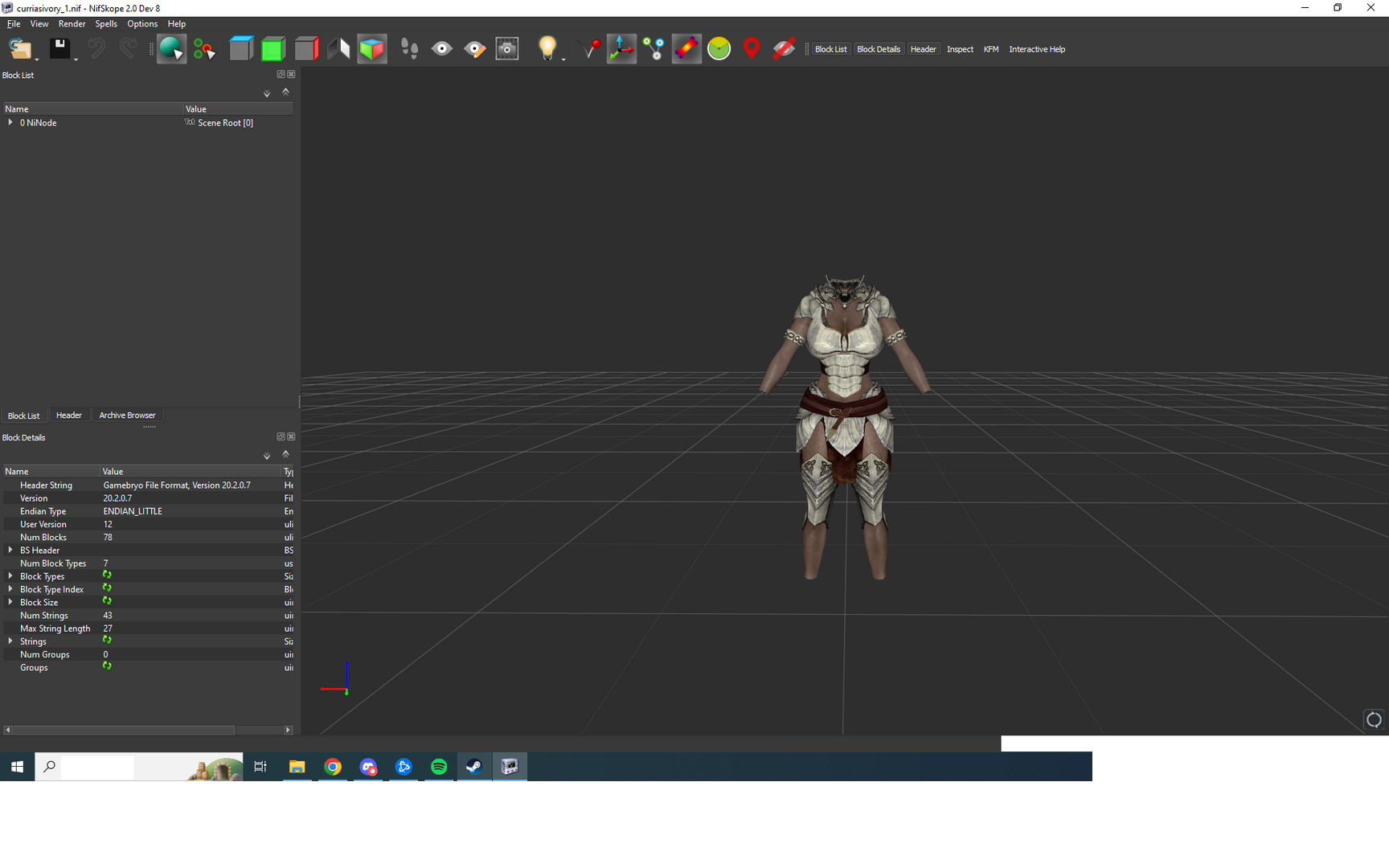1389x868 pixels.
Task: Open the View menu
Action: (39, 24)
